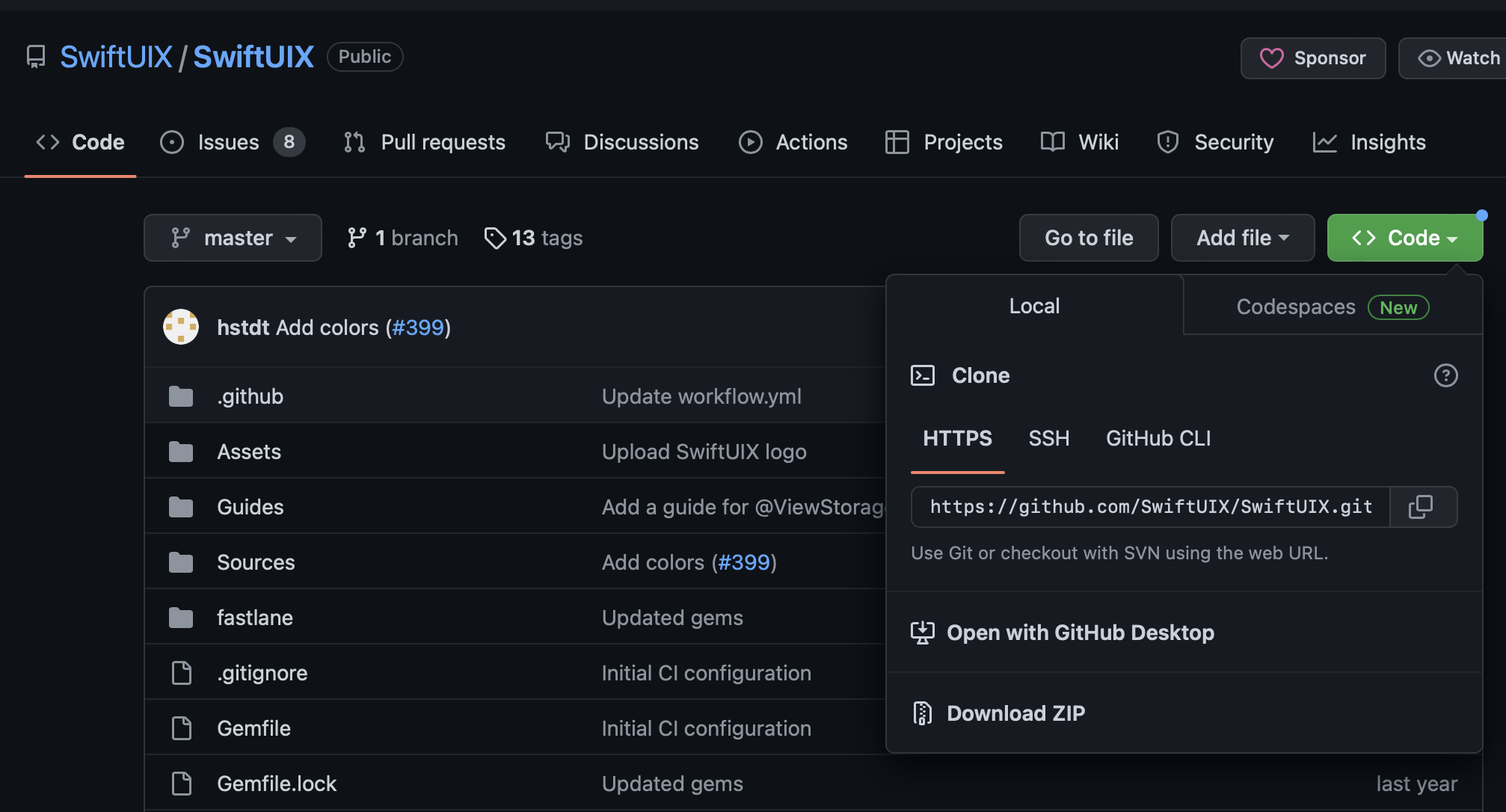Open the #399 pull request link

[418, 327]
